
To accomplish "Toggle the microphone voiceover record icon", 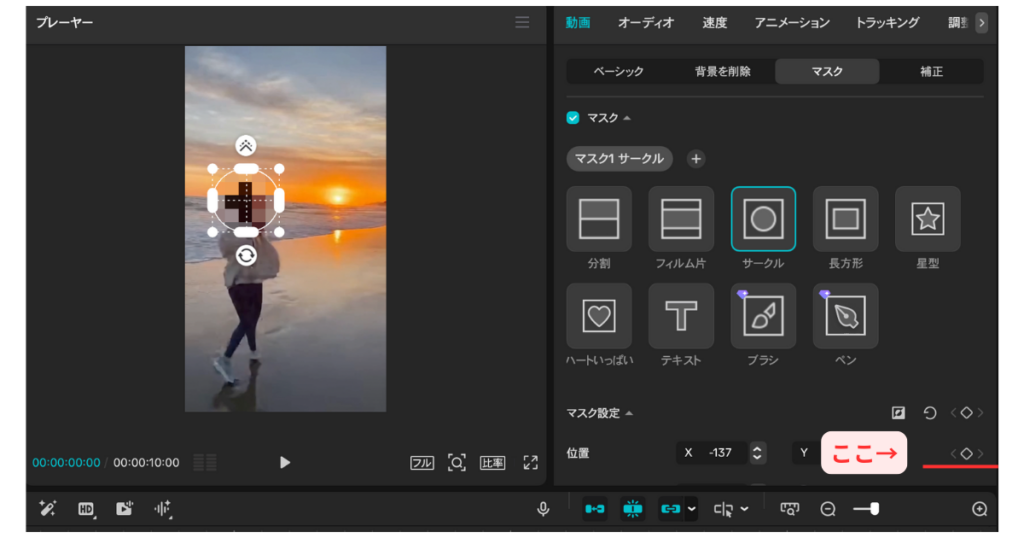I will (x=543, y=509).
